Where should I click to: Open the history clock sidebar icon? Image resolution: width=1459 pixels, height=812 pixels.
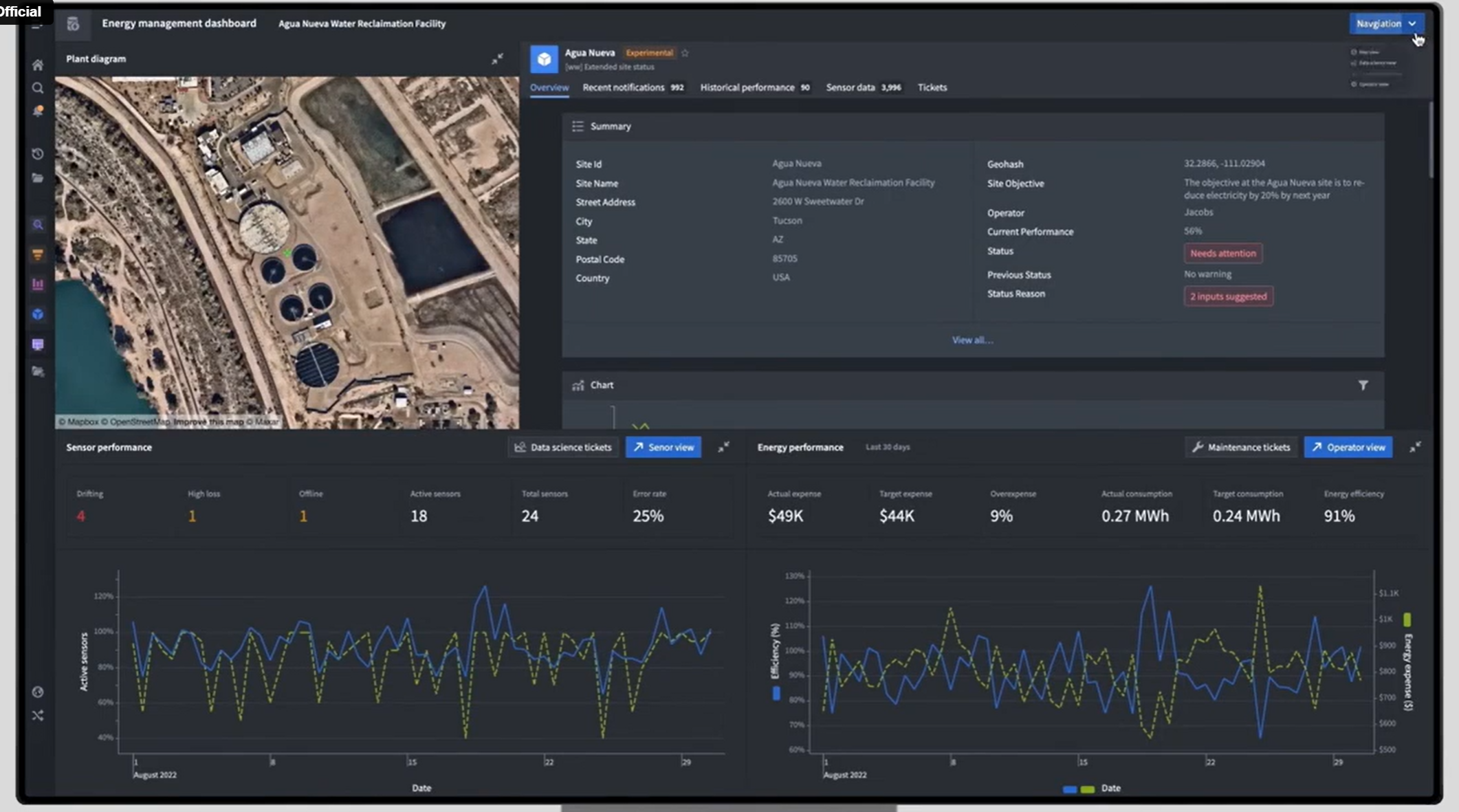[38, 154]
